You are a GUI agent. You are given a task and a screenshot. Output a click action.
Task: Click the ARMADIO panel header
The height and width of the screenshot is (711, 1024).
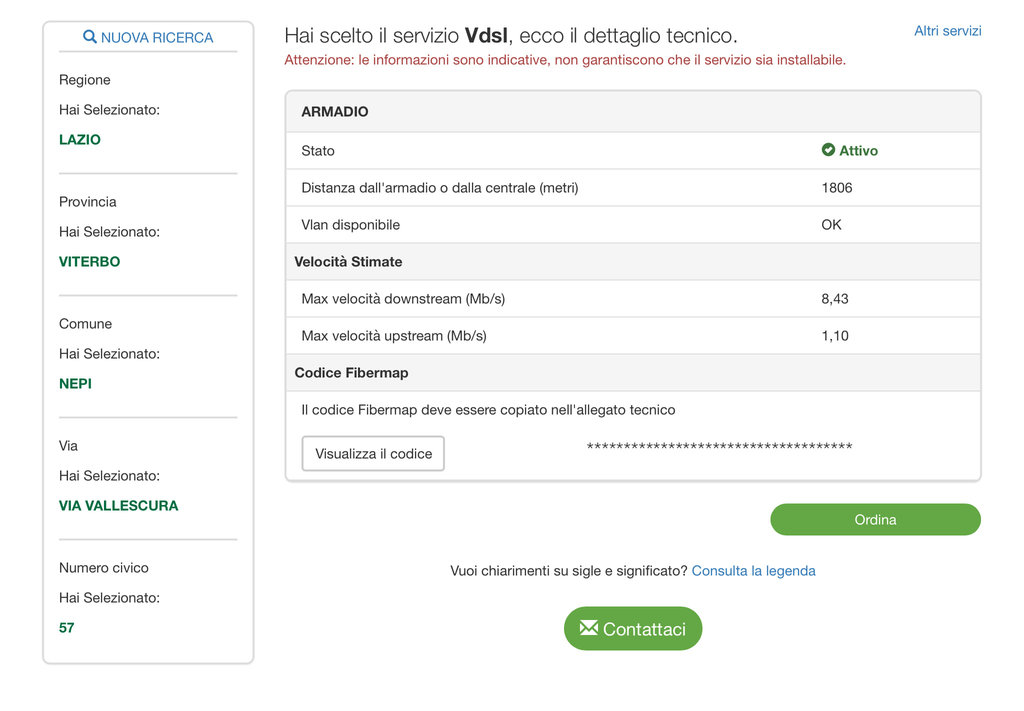coord(335,112)
